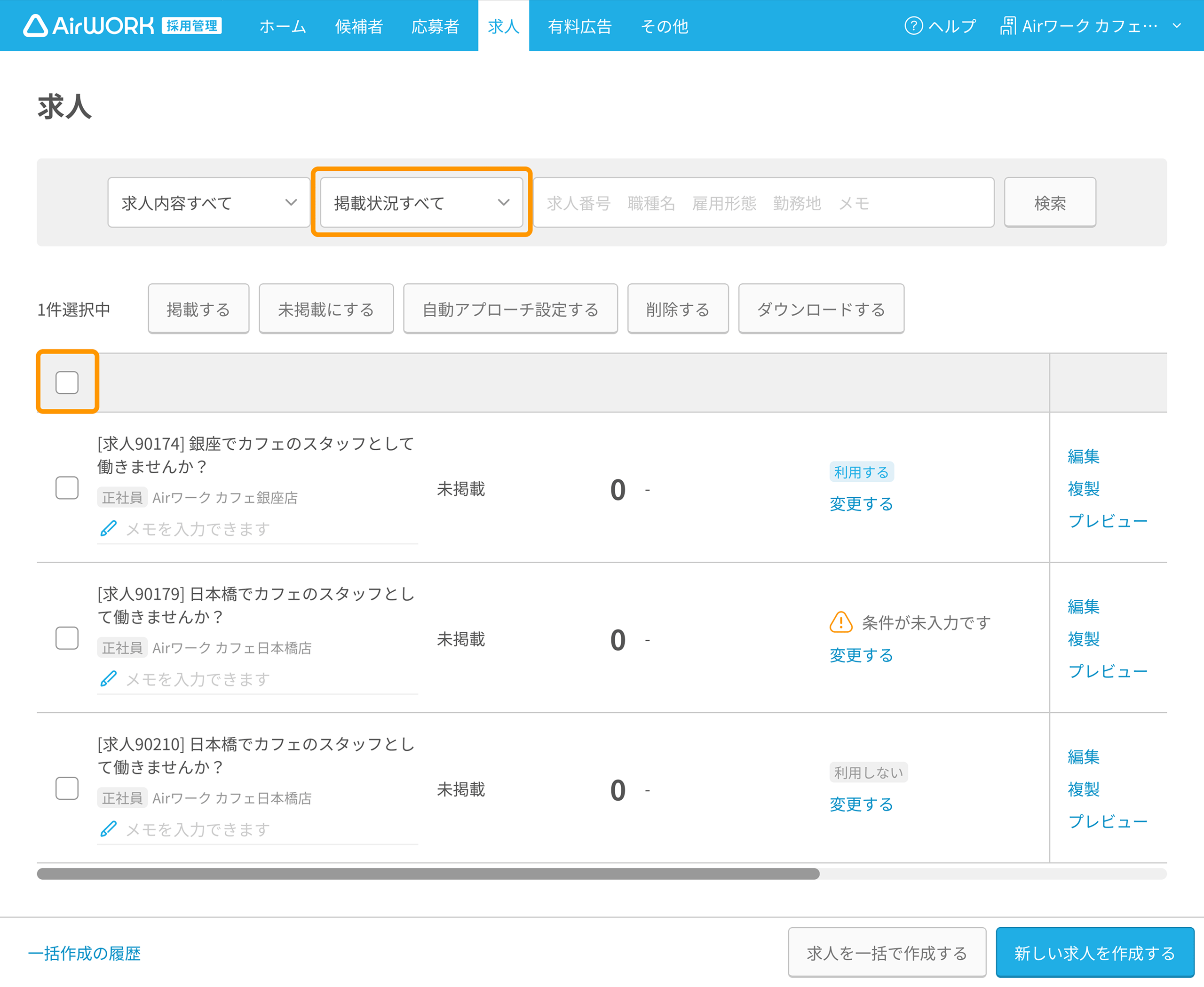Click the 未掲載にする button
This screenshot has width=1204, height=987.
(326, 309)
